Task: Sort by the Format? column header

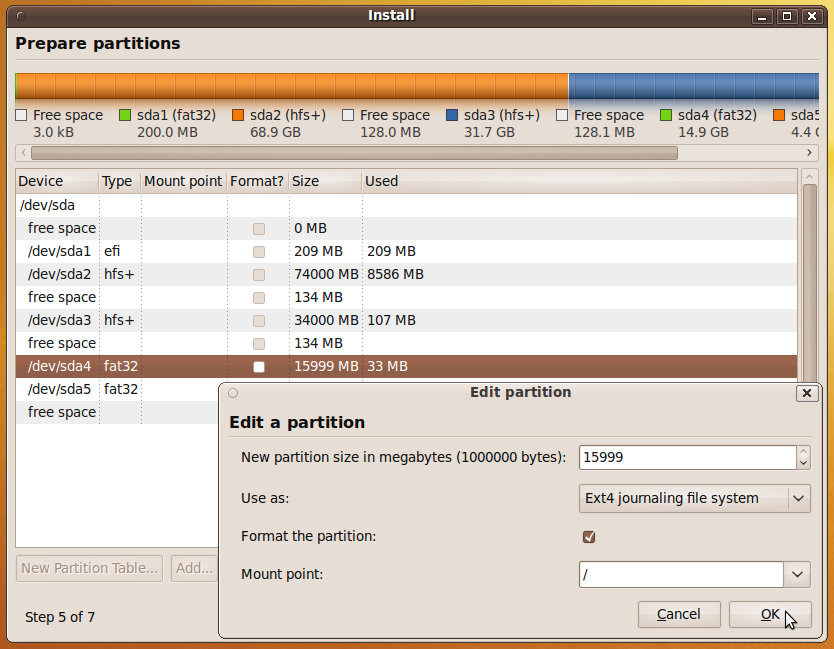Action: tap(258, 181)
